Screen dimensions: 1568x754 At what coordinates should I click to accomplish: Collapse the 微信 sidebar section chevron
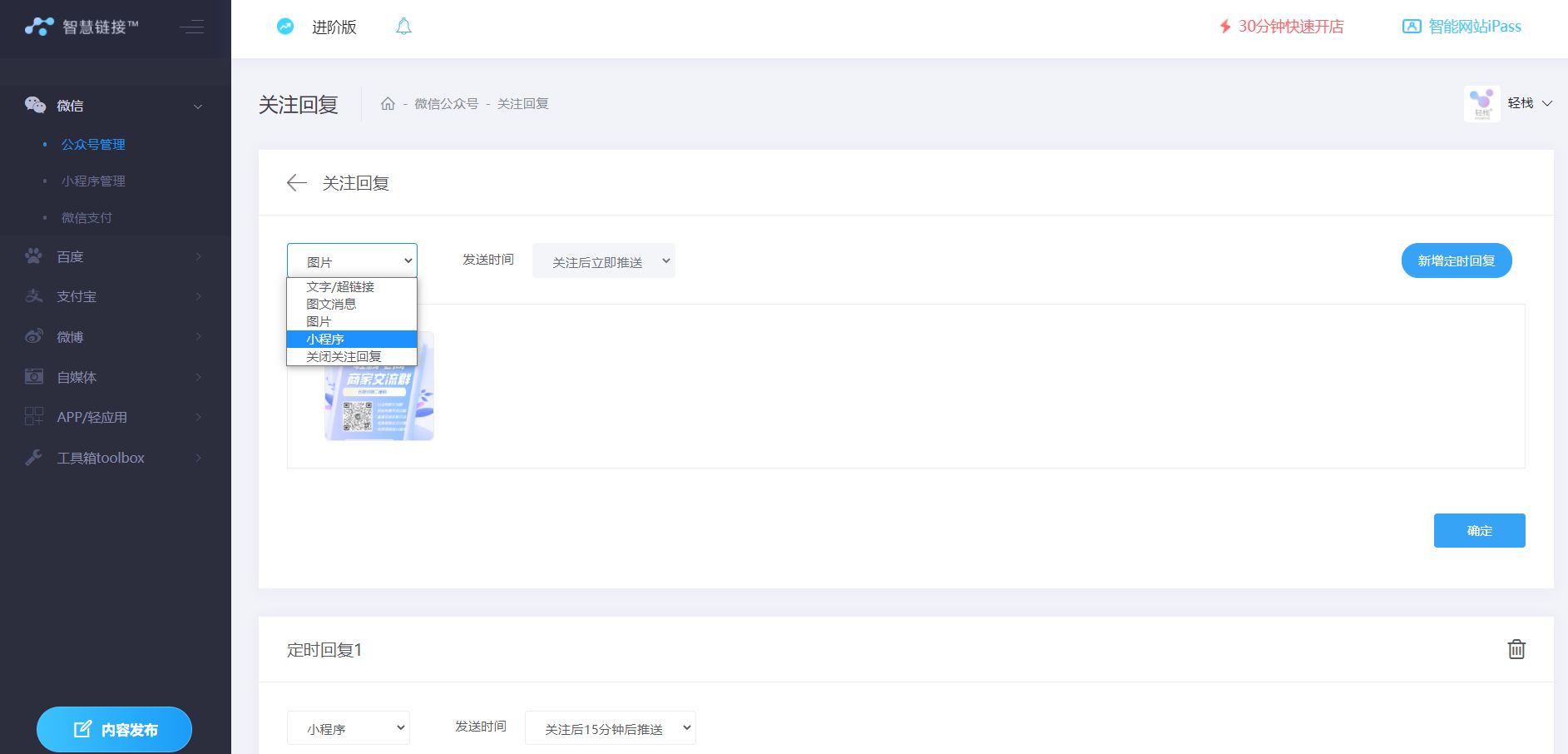coord(198,107)
